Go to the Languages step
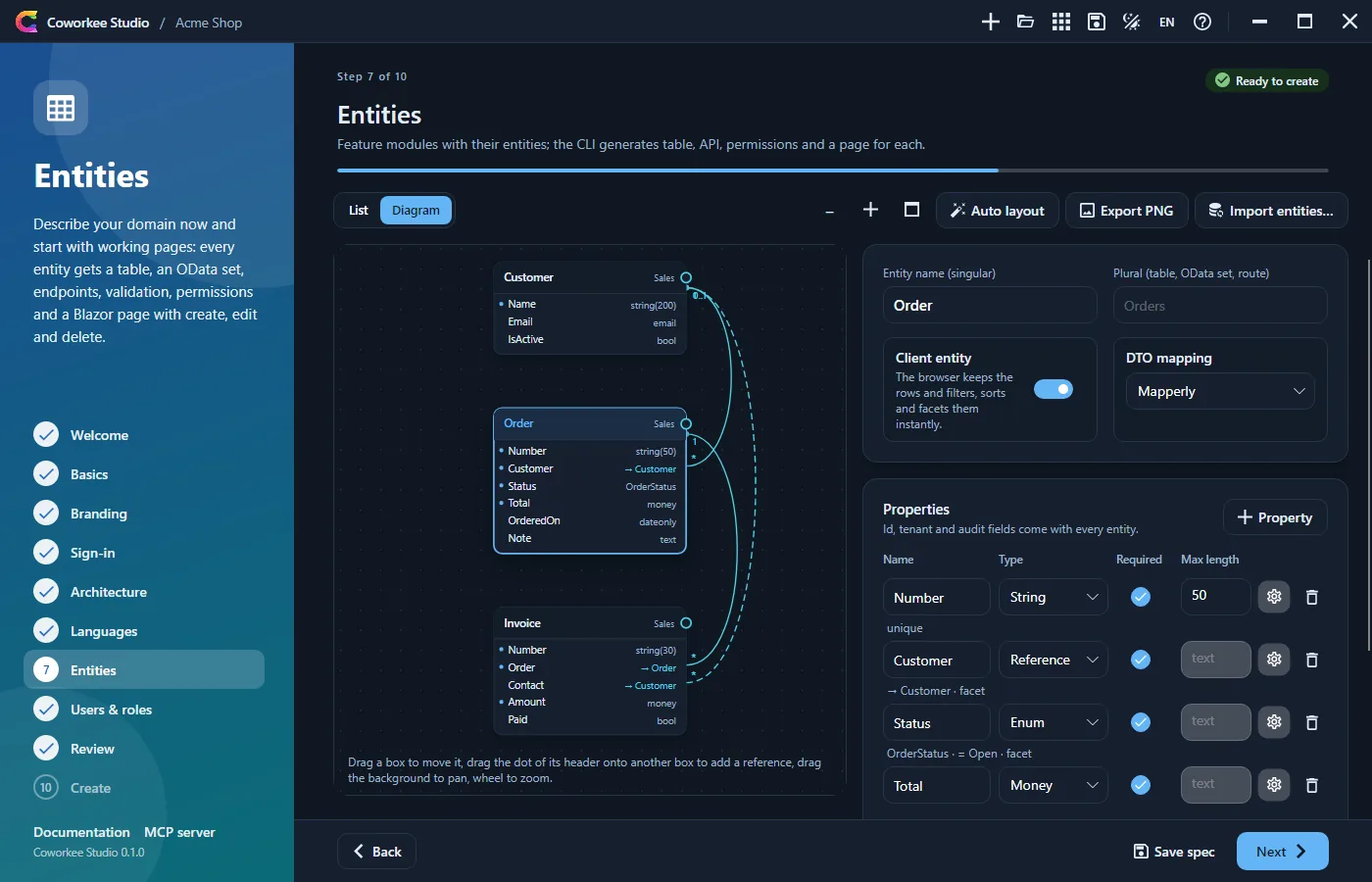 (144, 631)
